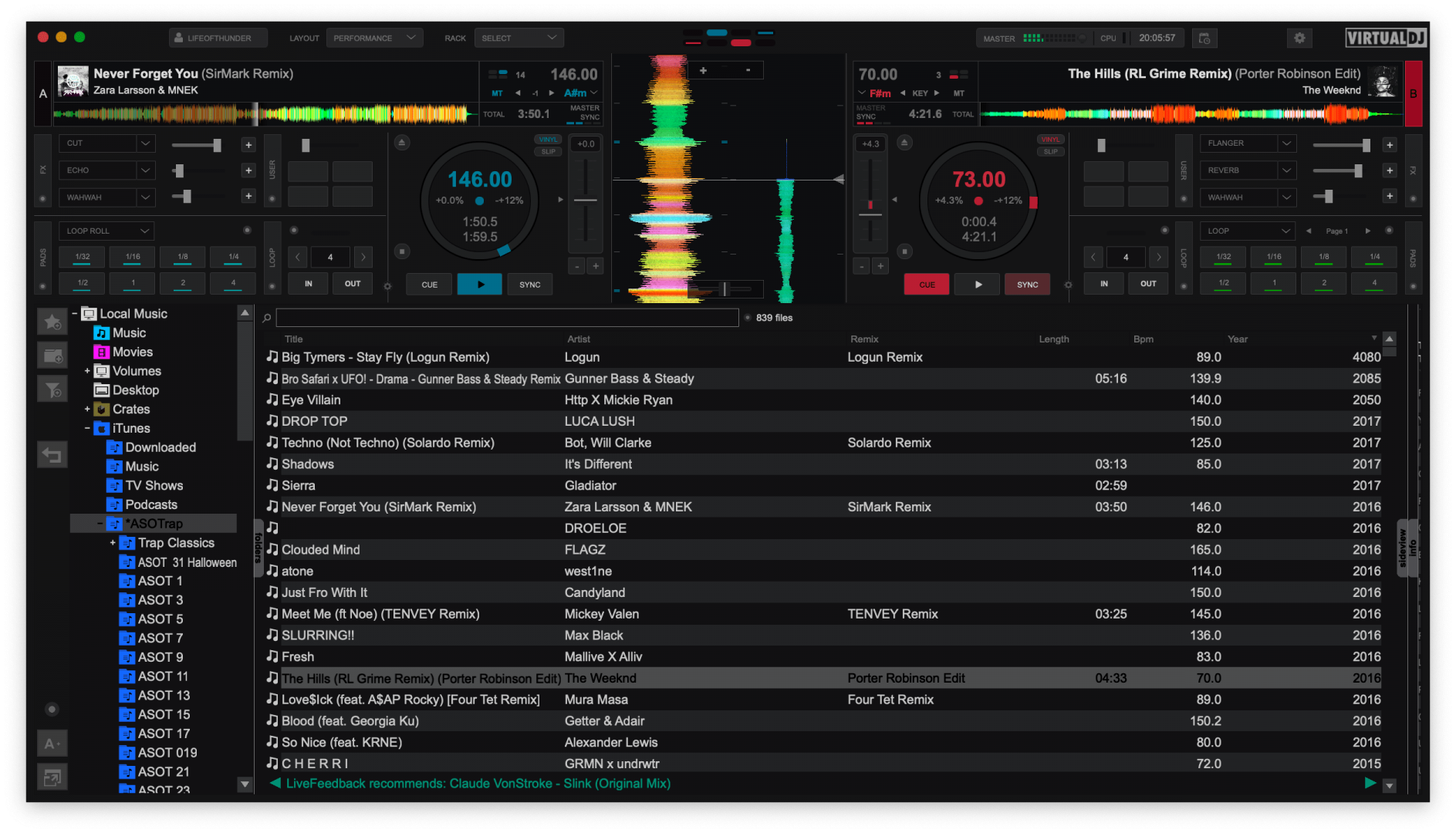Screen dimensions: 1456x833
Task: Expand the Trap Classics folder
Action: [x=113, y=543]
